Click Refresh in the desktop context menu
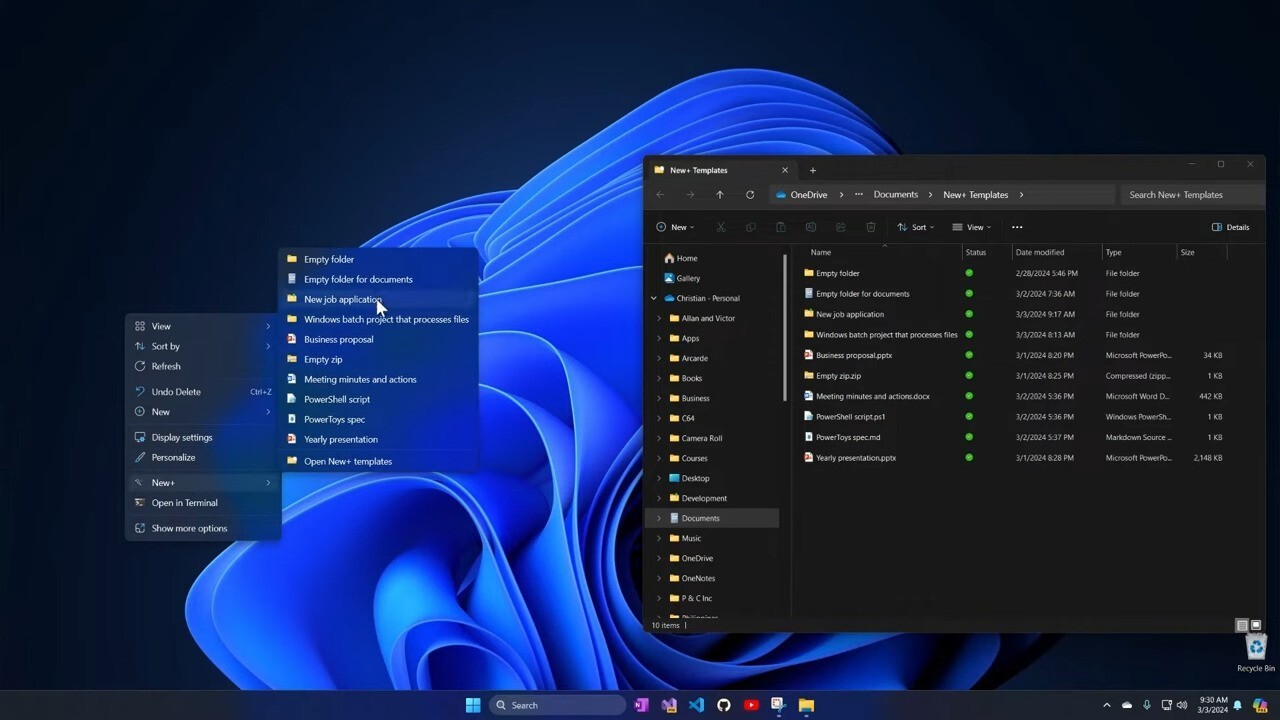The height and width of the screenshot is (720, 1280). 203,366
